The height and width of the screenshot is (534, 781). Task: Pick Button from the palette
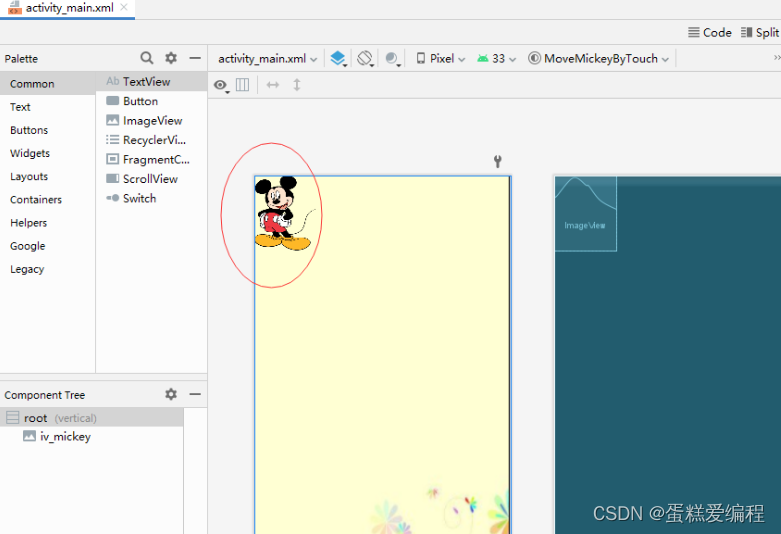coord(151,101)
